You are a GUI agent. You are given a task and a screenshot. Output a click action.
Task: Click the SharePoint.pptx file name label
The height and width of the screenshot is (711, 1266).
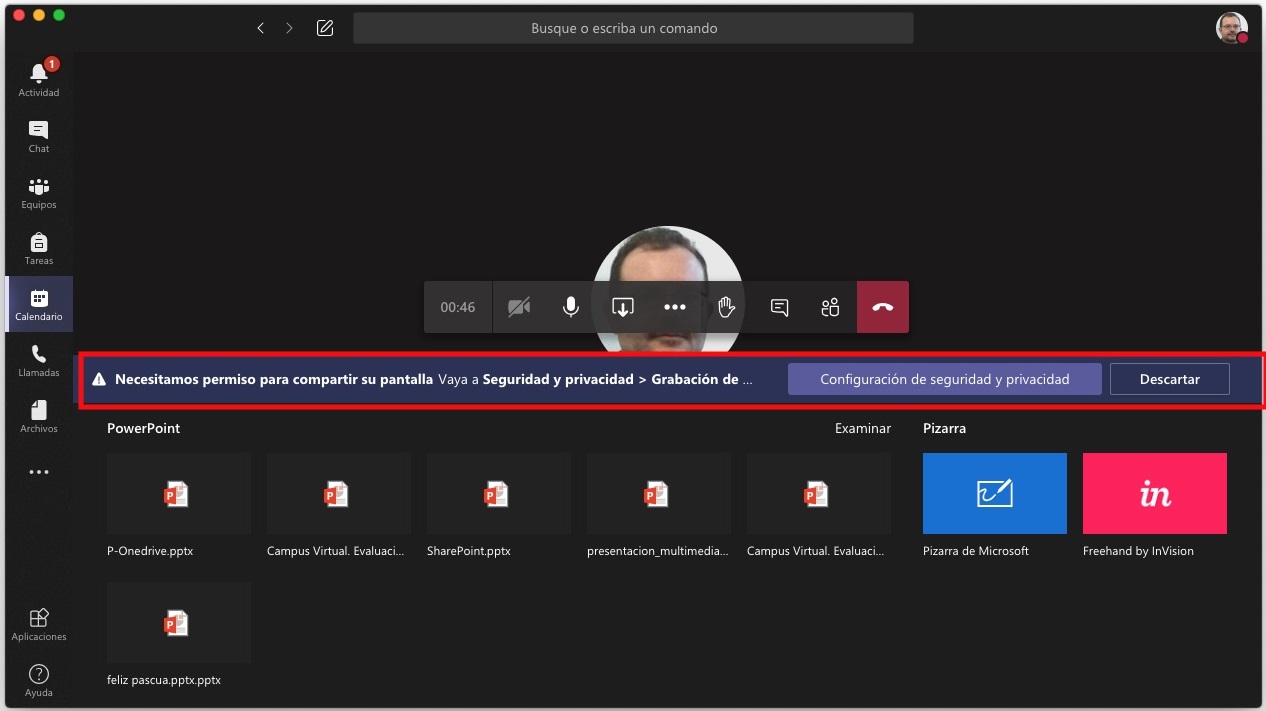tap(469, 551)
